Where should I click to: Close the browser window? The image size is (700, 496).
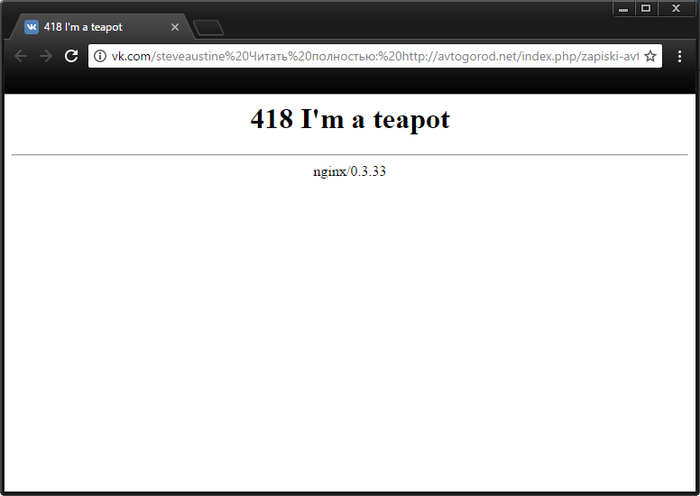pyautogui.click(x=676, y=8)
